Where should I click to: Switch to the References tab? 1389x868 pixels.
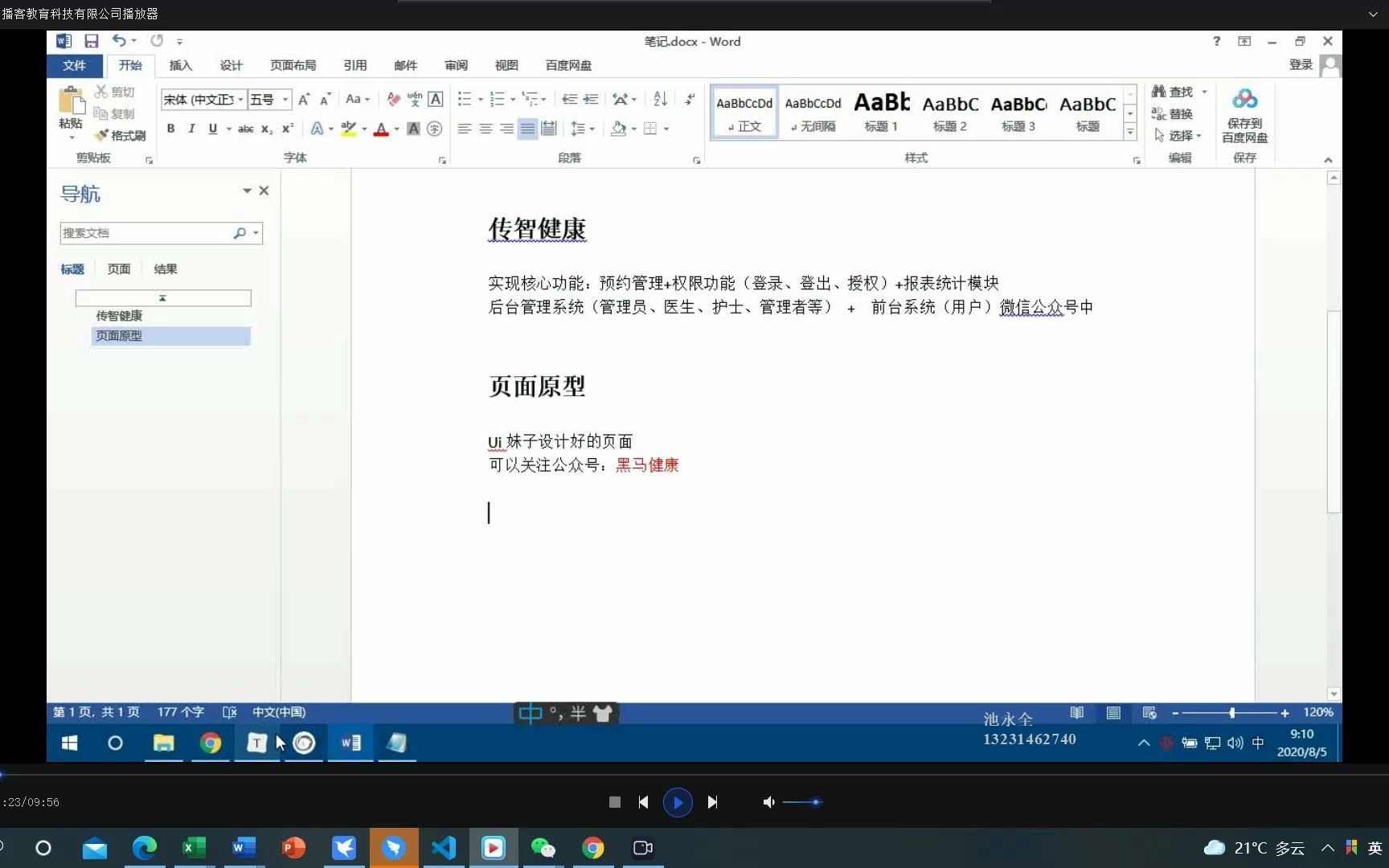[x=355, y=66]
